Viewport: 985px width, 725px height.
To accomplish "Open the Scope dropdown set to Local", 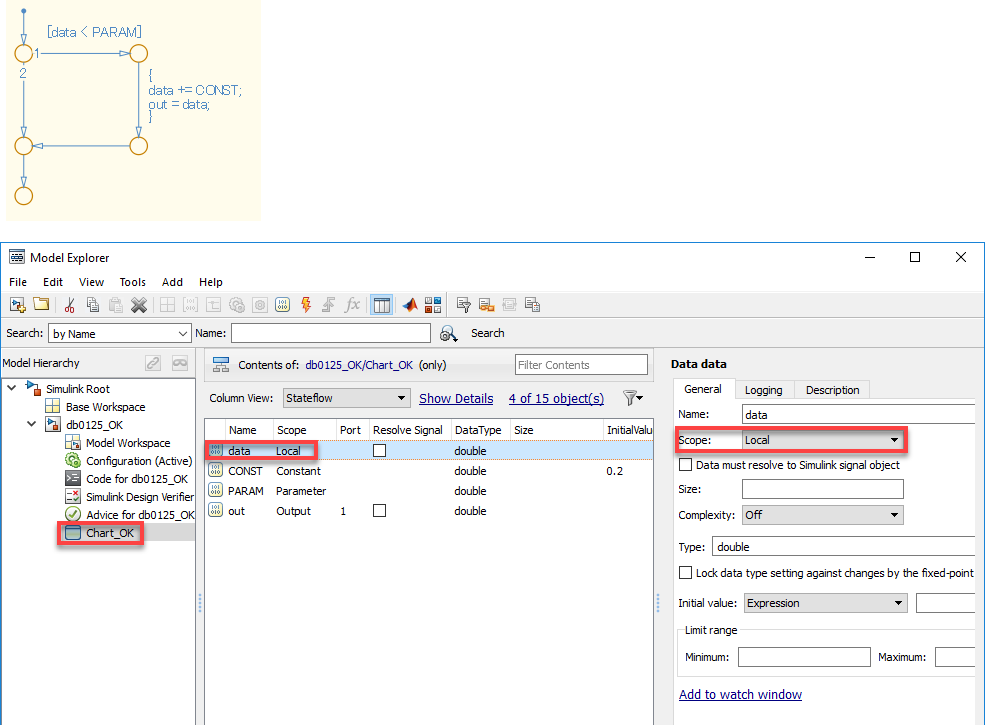I will tap(822, 440).
